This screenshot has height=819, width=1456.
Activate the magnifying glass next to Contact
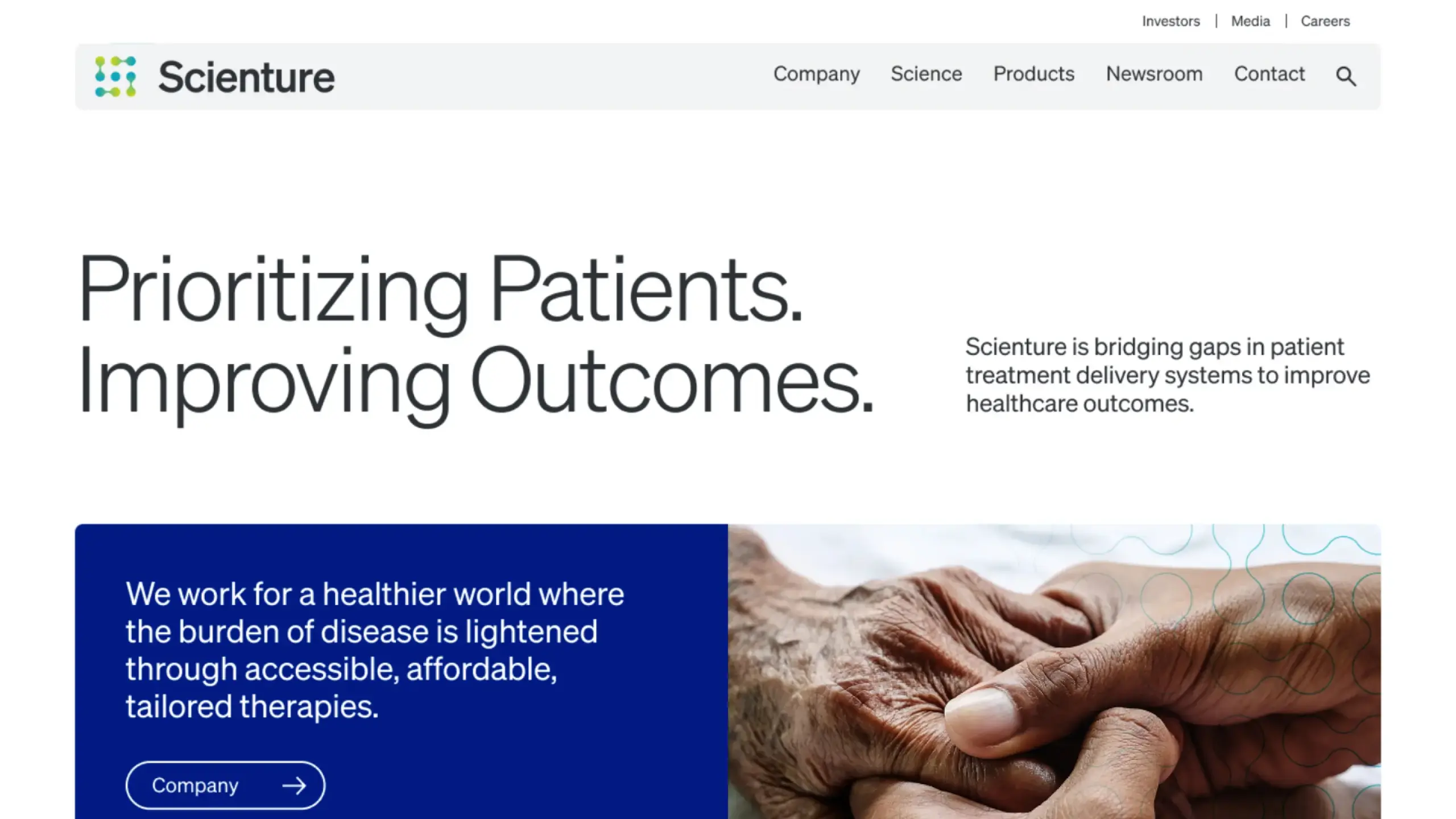1345,76
